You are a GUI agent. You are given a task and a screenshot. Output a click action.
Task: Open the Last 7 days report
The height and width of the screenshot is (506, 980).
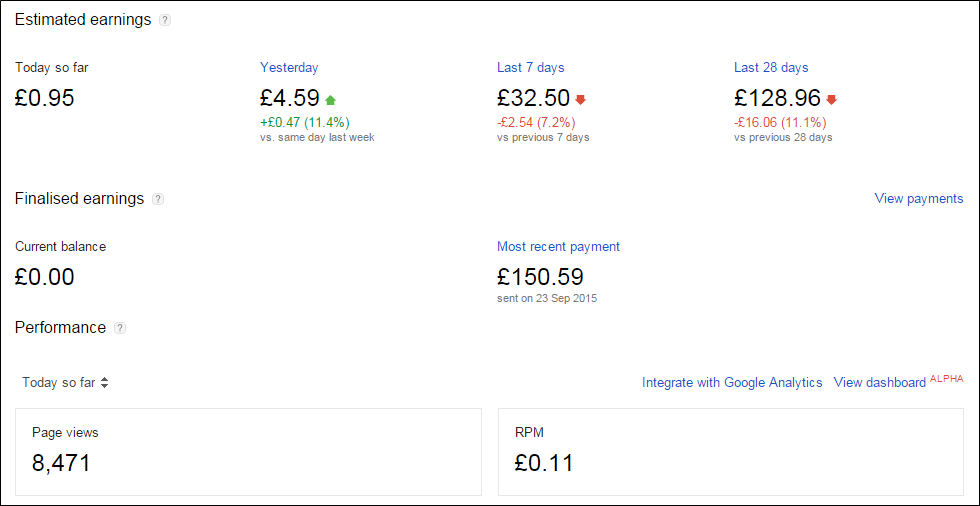[x=531, y=67]
